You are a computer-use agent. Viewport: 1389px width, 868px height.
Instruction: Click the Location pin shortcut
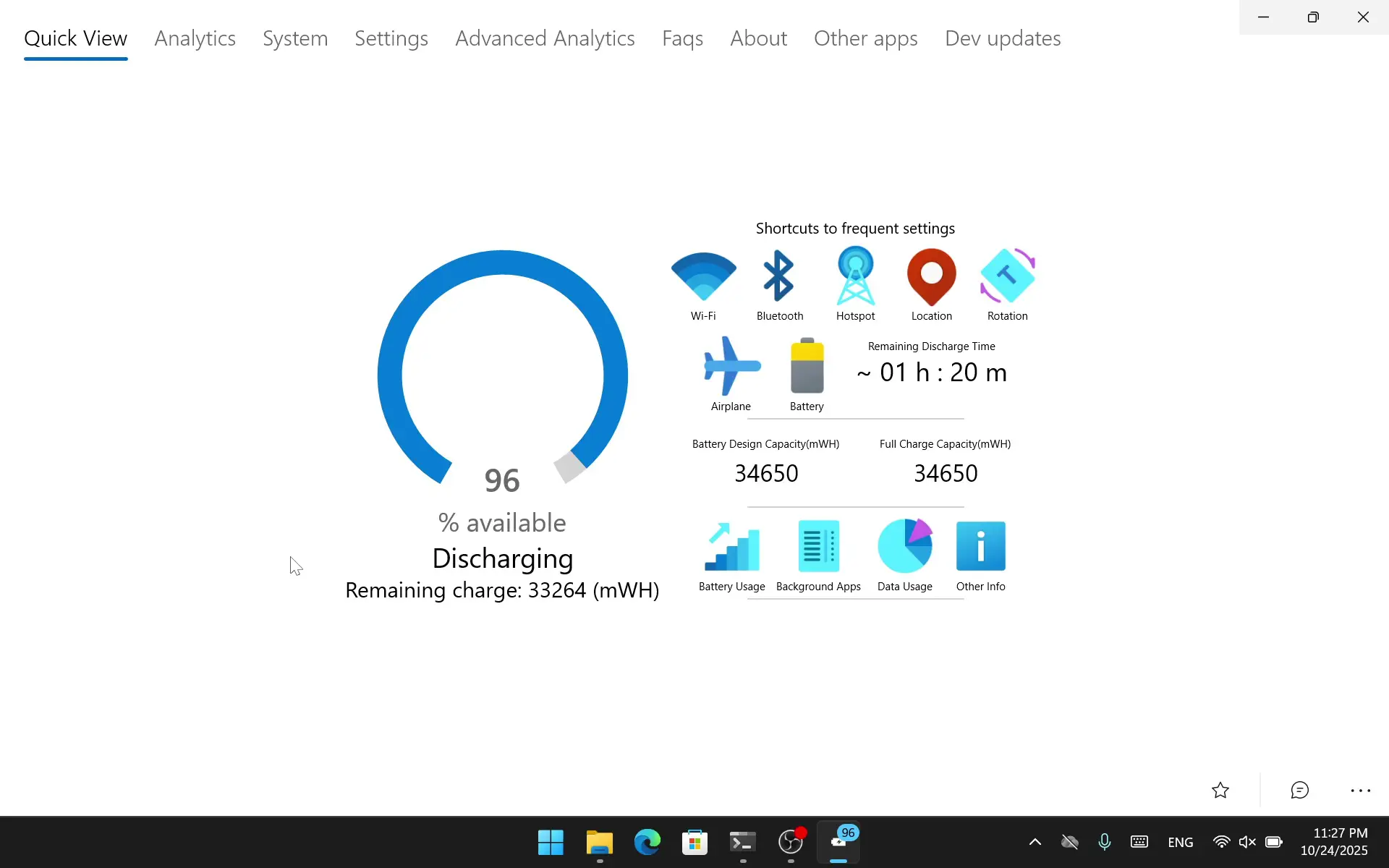pos(931,277)
